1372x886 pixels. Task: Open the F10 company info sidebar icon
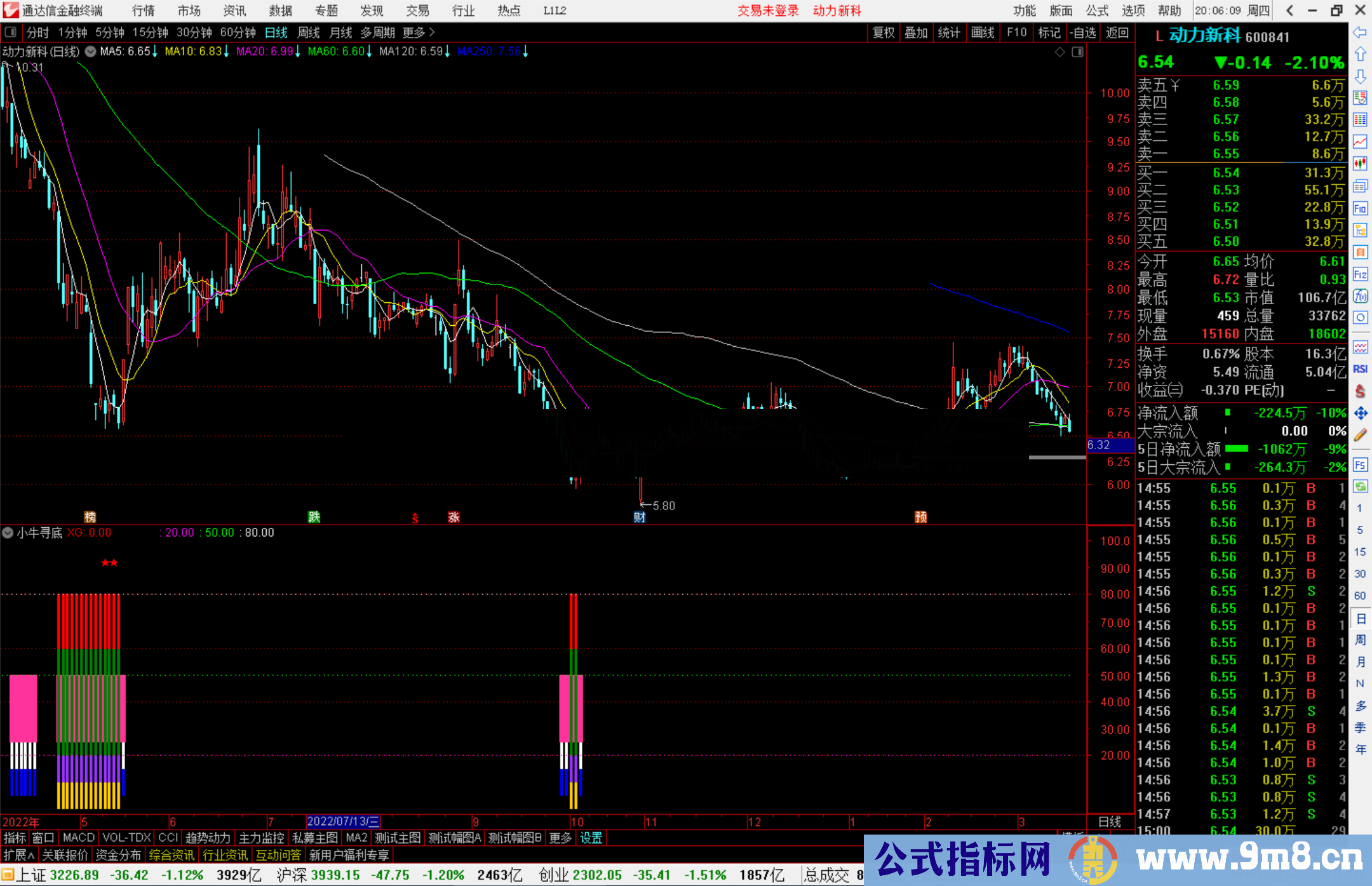pyautogui.click(x=1360, y=208)
